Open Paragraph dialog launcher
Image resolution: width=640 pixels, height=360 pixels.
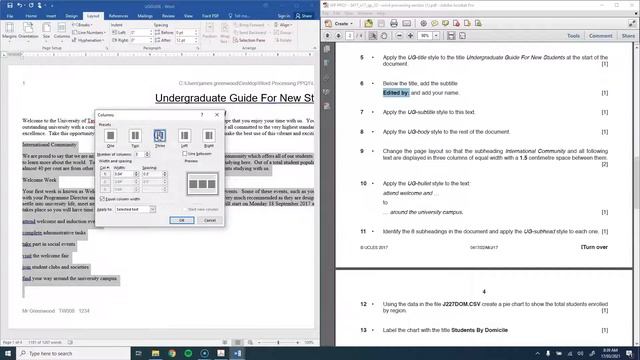click(198, 48)
